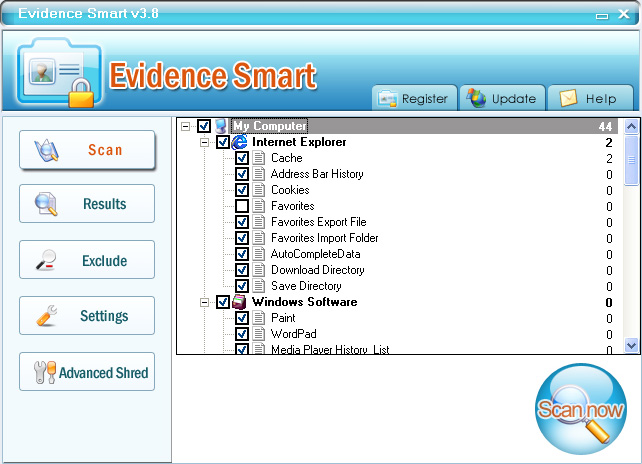Uncheck the Favorites Export File checkbox

point(242,222)
